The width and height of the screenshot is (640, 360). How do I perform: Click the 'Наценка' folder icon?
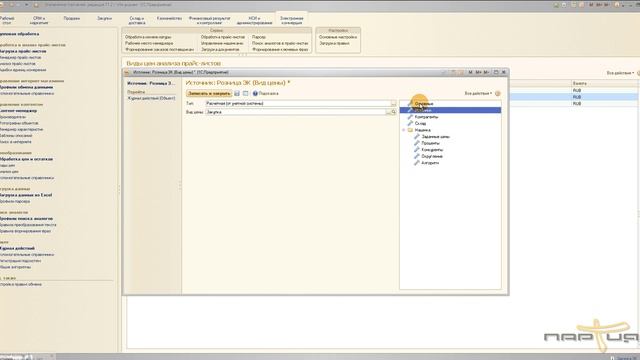pyautogui.click(x=410, y=130)
